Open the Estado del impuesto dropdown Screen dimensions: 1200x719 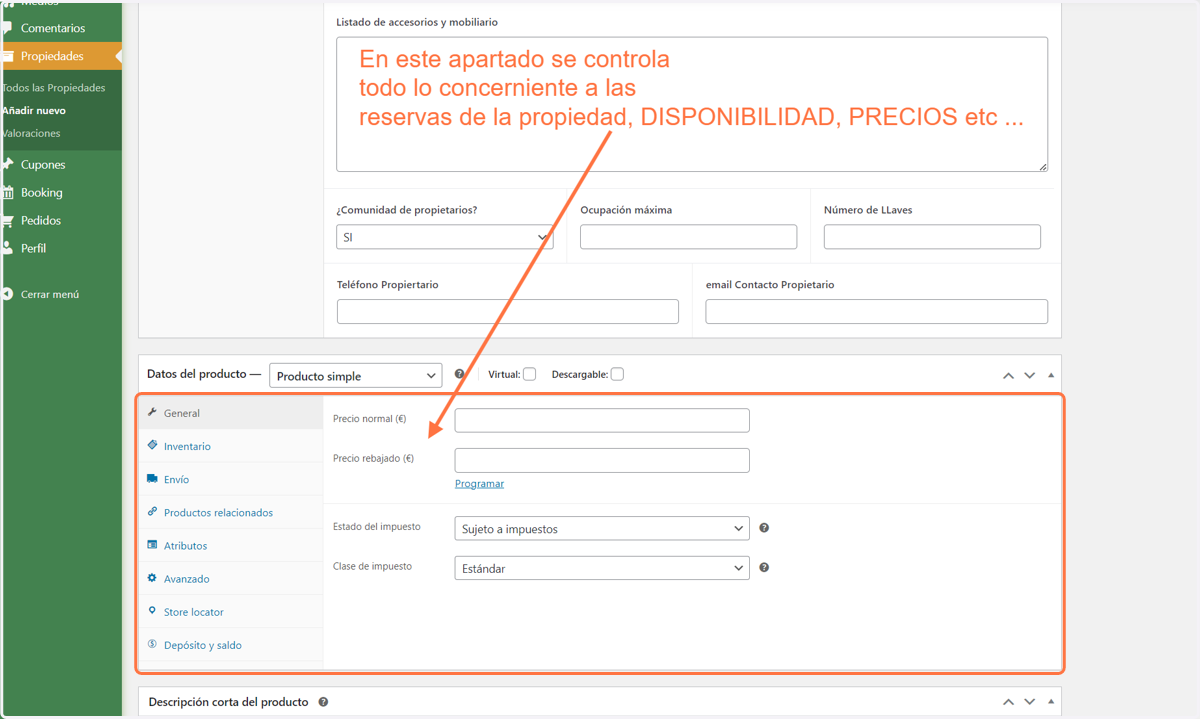[602, 528]
